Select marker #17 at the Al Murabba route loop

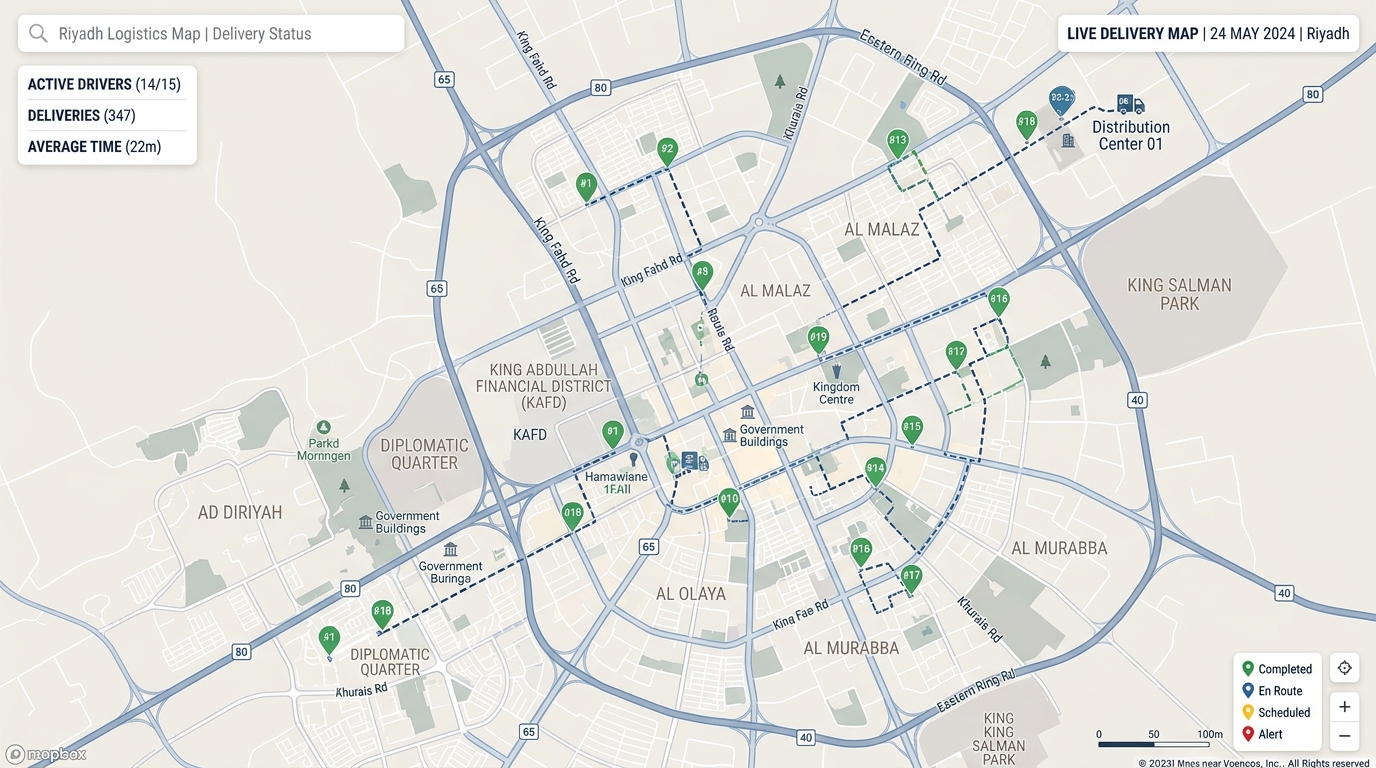tap(910, 578)
